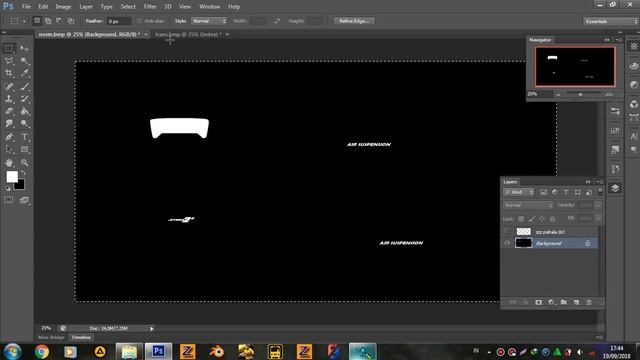This screenshot has height=360, width=640.
Task: Select the Smudge tool
Action: (x=9, y=124)
